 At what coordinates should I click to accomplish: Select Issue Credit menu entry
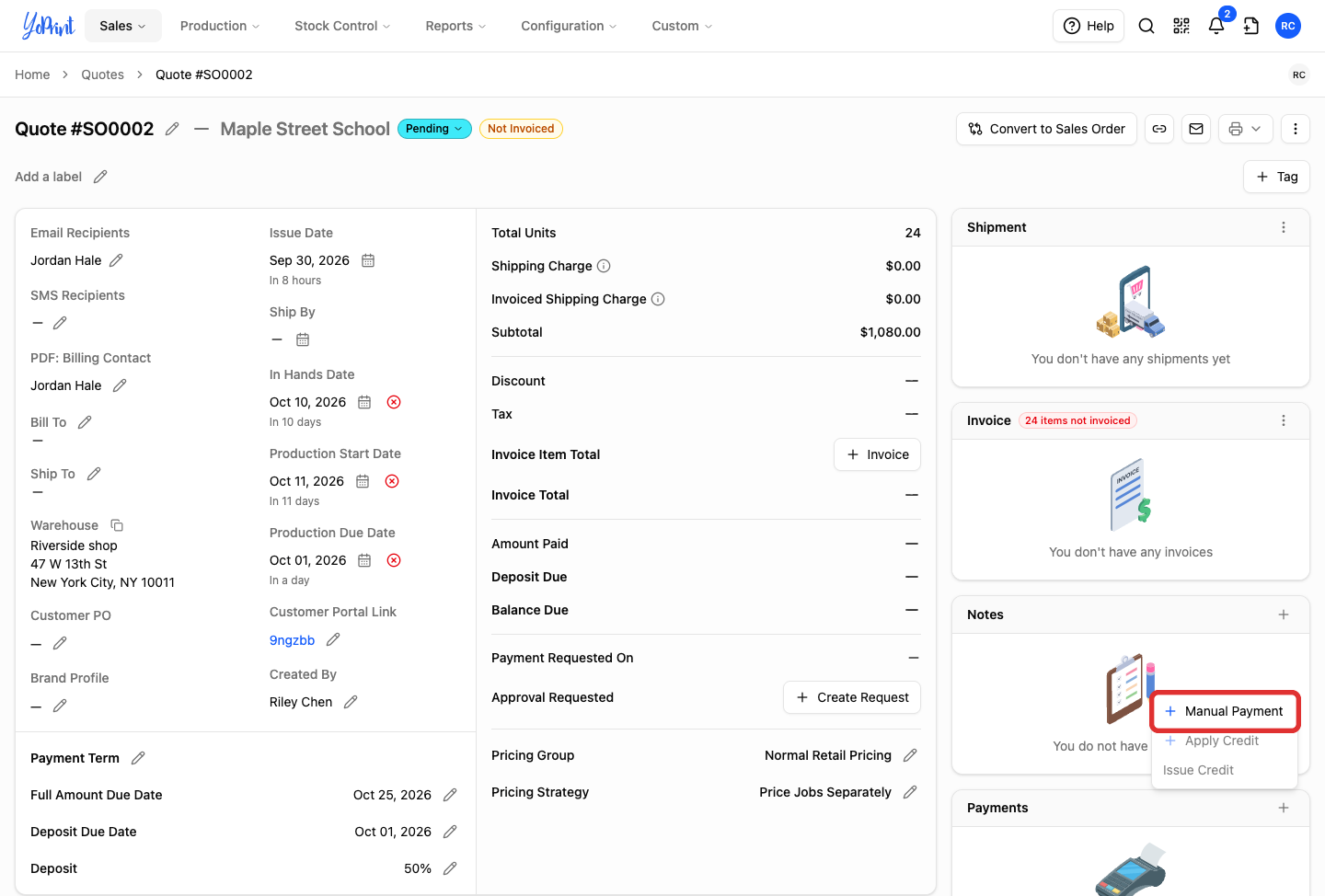pos(1225,770)
